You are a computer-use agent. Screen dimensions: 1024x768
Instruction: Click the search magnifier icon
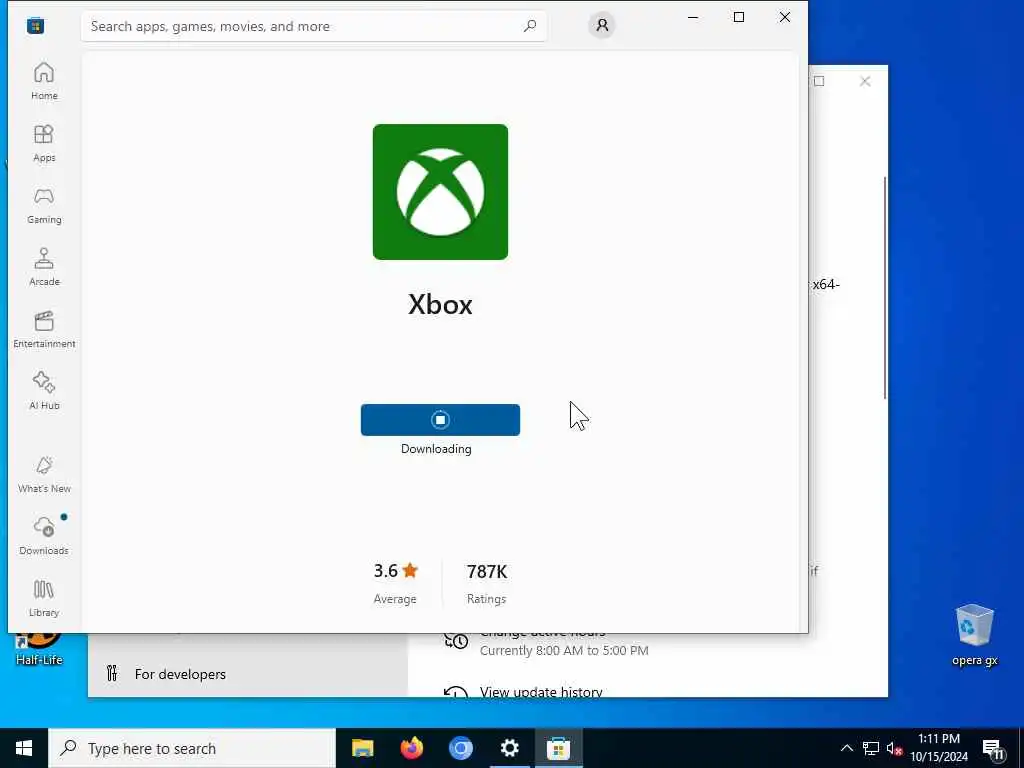click(x=530, y=26)
